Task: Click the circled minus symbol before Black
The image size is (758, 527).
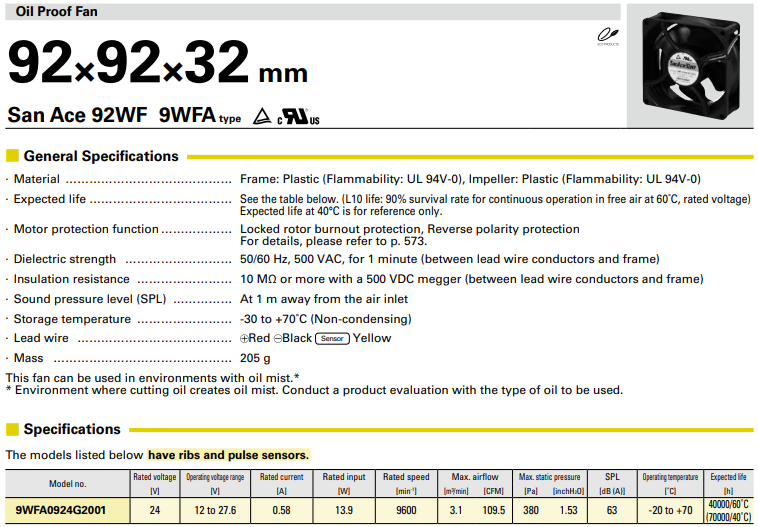Action: click(276, 339)
